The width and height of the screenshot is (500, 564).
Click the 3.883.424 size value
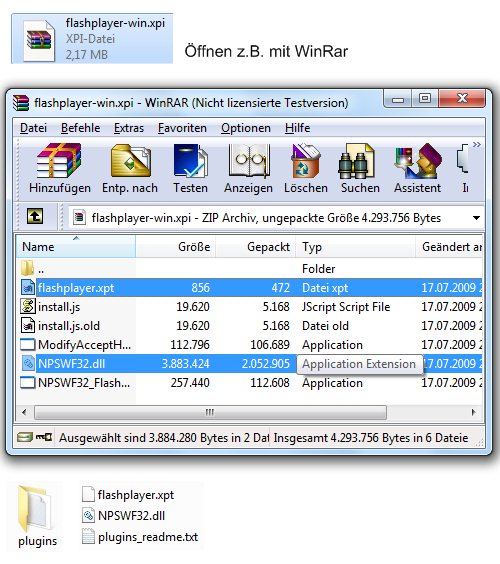coord(186,364)
